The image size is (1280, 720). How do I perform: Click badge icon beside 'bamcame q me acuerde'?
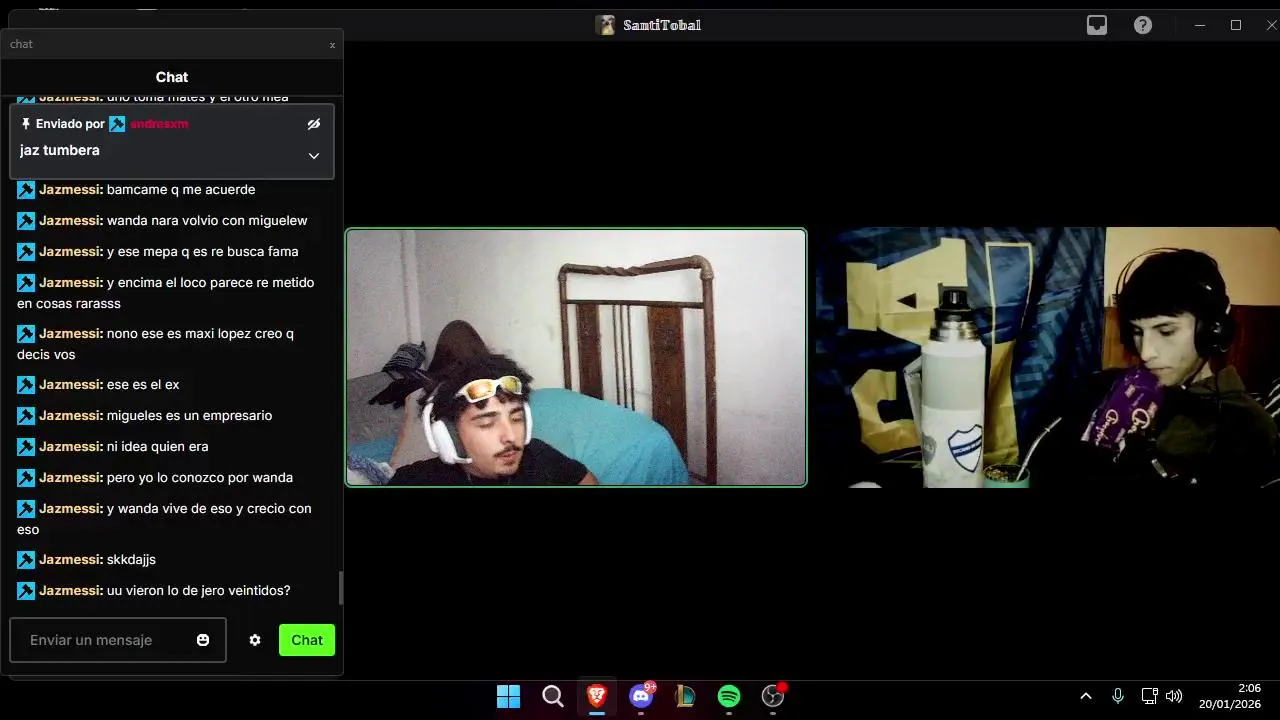[26, 190]
